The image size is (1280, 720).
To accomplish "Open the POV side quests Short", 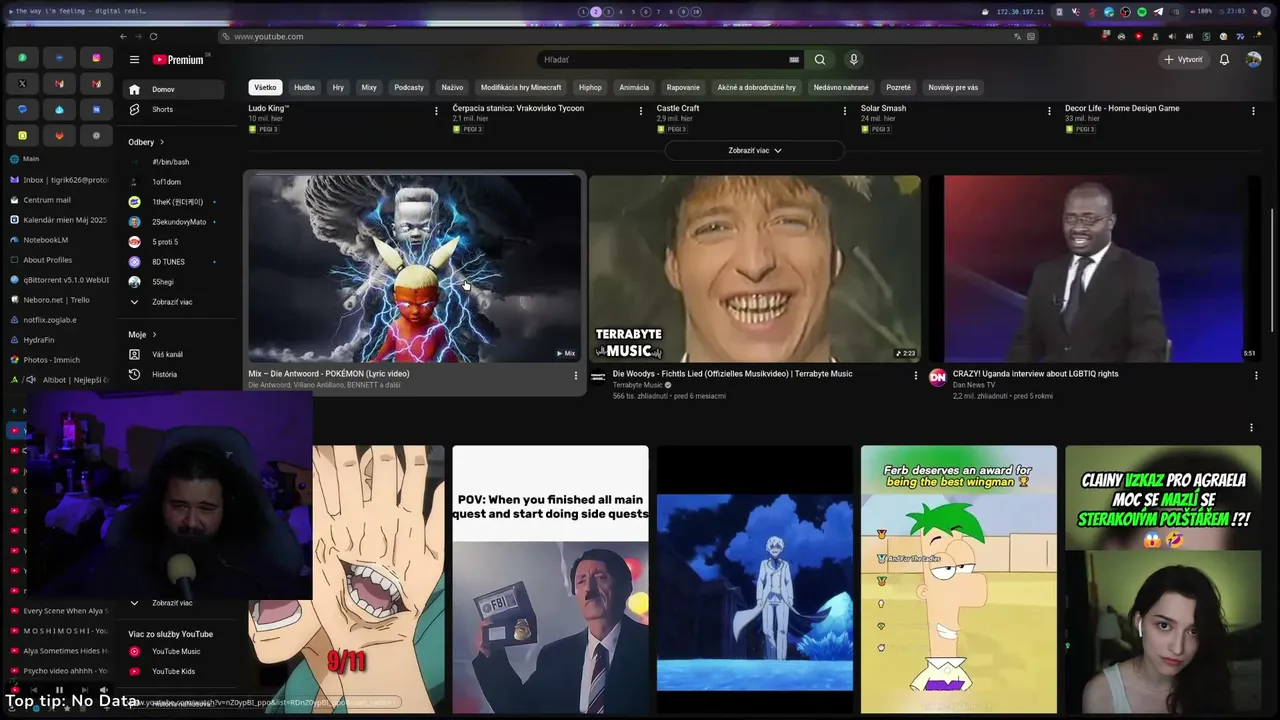I will 550,580.
